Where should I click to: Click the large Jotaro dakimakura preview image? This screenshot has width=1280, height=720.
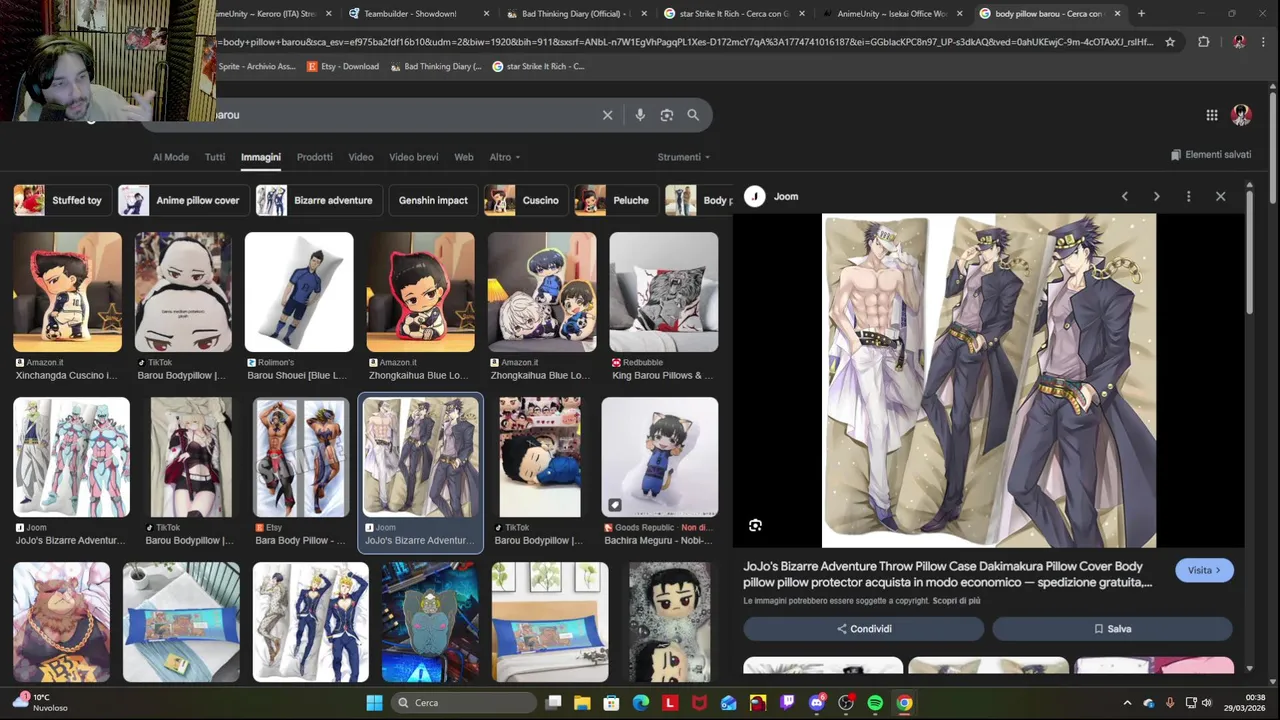989,380
